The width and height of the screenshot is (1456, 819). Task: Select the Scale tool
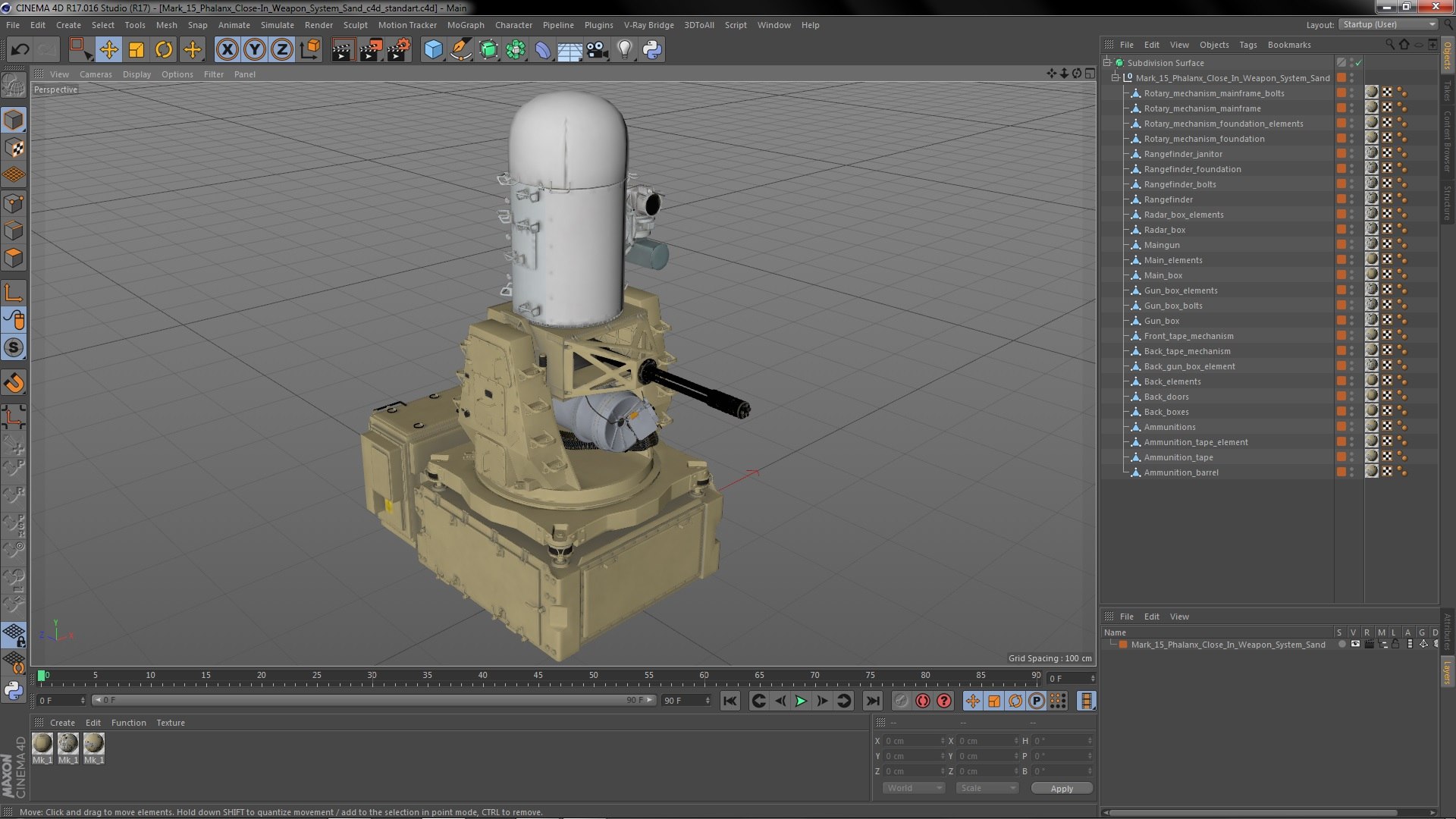click(136, 50)
